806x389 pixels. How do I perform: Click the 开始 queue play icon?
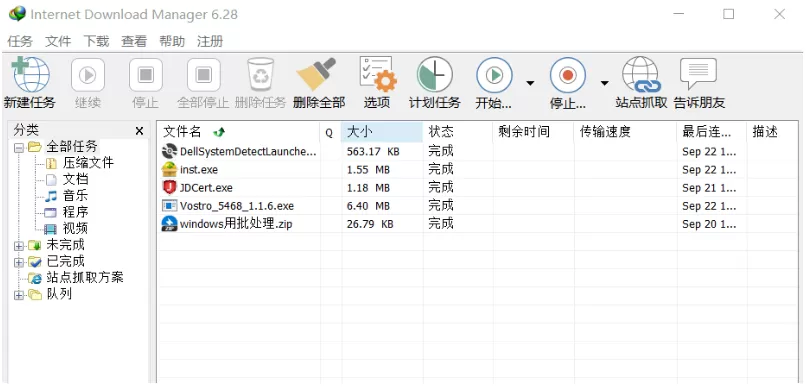(x=494, y=76)
